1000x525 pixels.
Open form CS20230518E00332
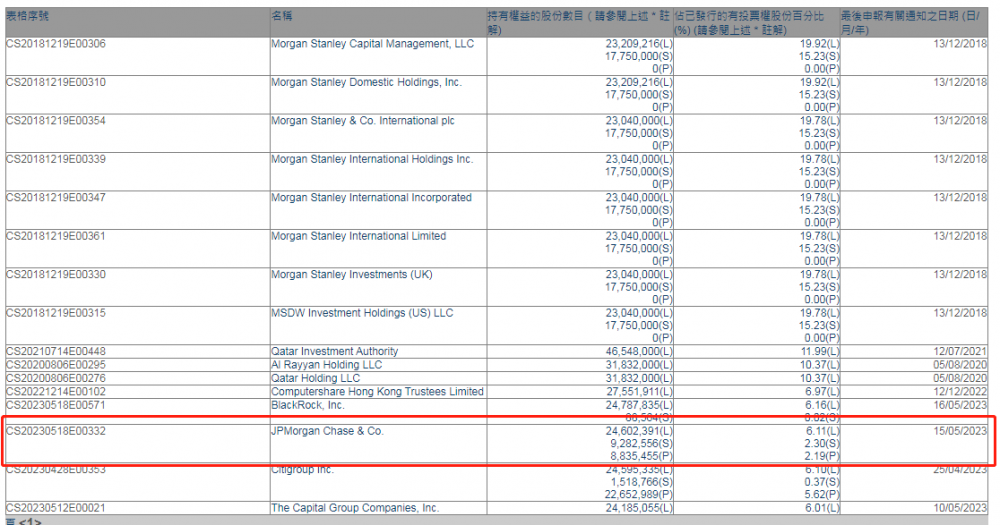[56, 431]
